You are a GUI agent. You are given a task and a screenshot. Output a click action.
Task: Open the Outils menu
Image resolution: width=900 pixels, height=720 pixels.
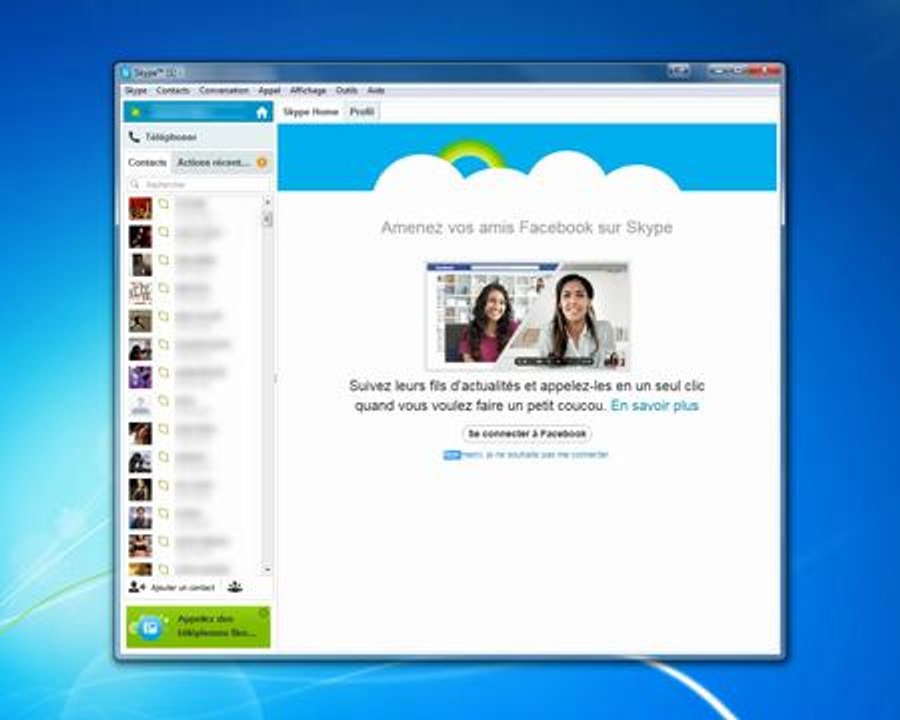click(347, 91)
